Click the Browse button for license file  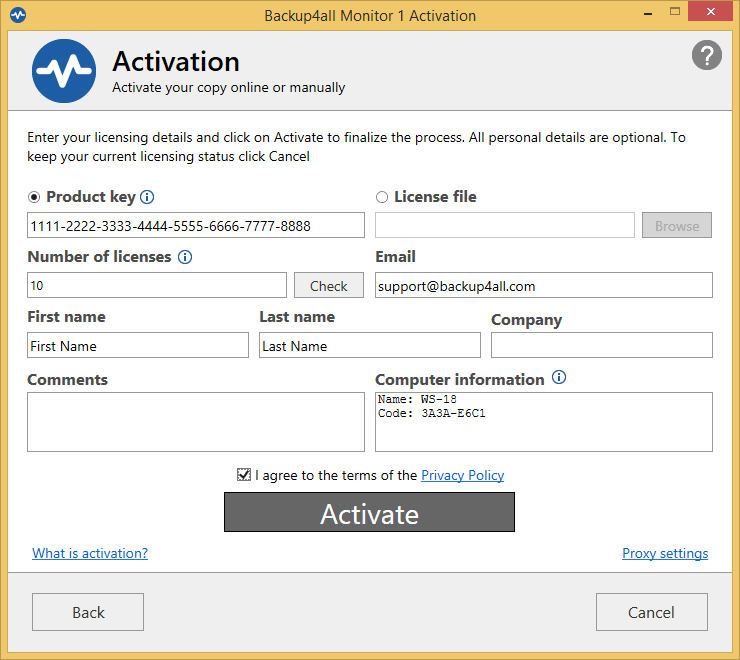[x=676, y=225]
